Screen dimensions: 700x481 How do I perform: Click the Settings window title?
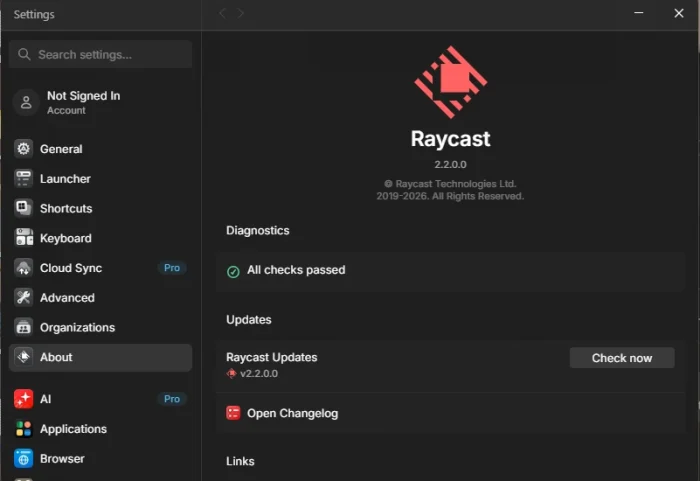click(x=34, y=14)
